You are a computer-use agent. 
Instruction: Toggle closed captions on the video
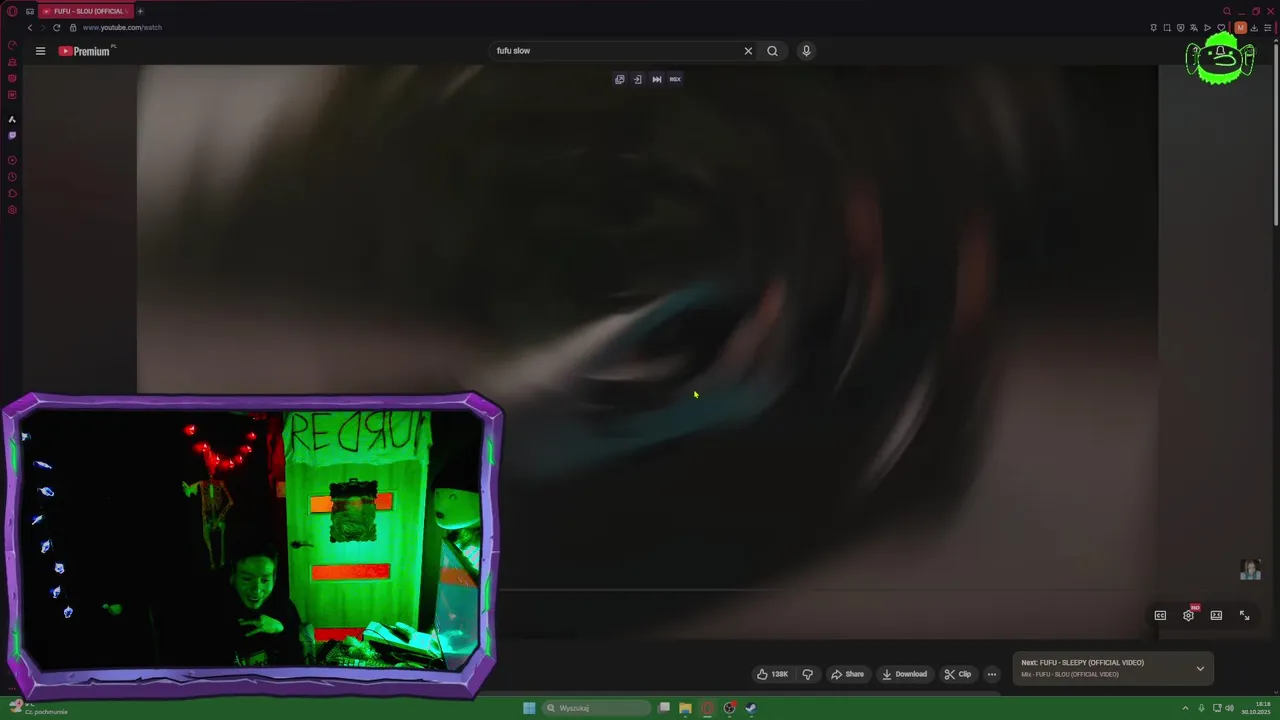tap(1160, 615)
